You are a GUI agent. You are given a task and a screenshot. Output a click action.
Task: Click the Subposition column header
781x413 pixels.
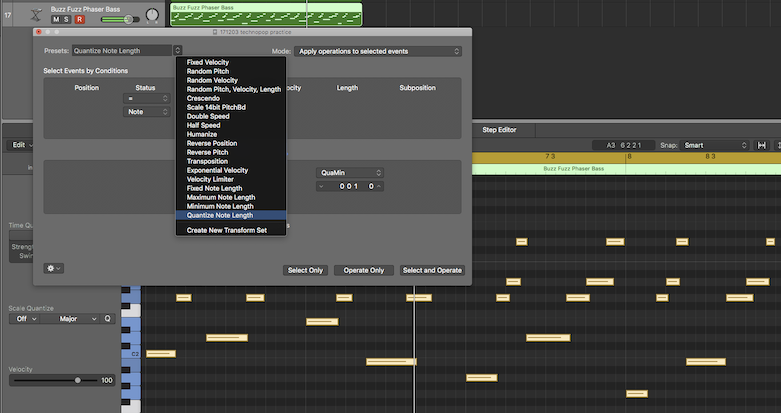click(417, 88)
